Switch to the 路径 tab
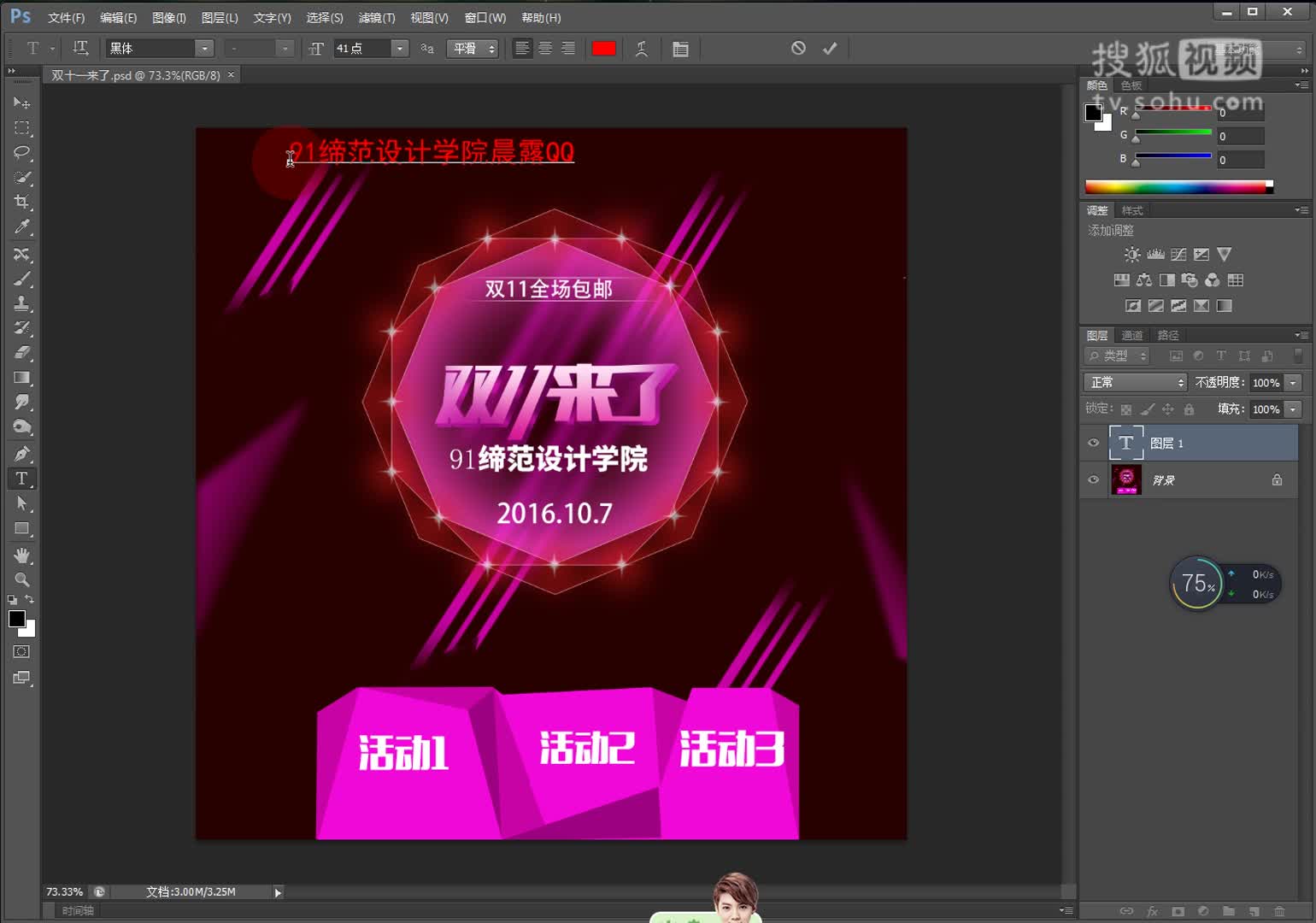The width and height of the screenshot is (1316, 923). tap(1168, 335)
